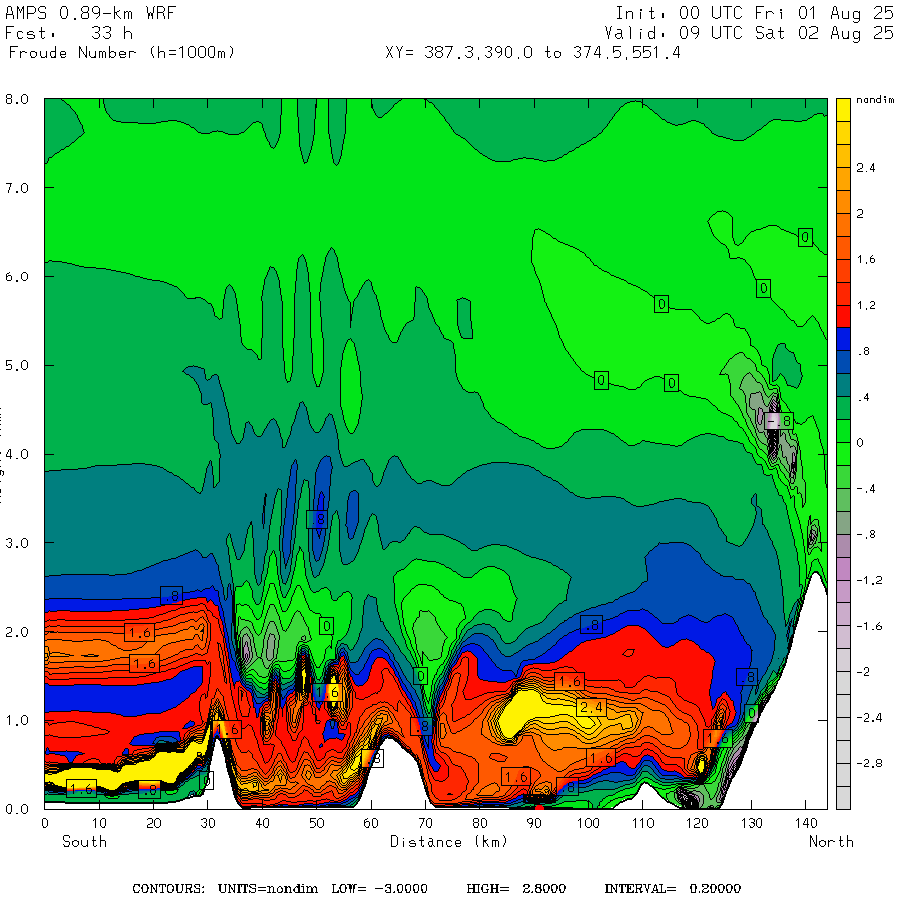
Task: Click the "North" axis end label
Action: pyautogui.click(x=831, y=842)
